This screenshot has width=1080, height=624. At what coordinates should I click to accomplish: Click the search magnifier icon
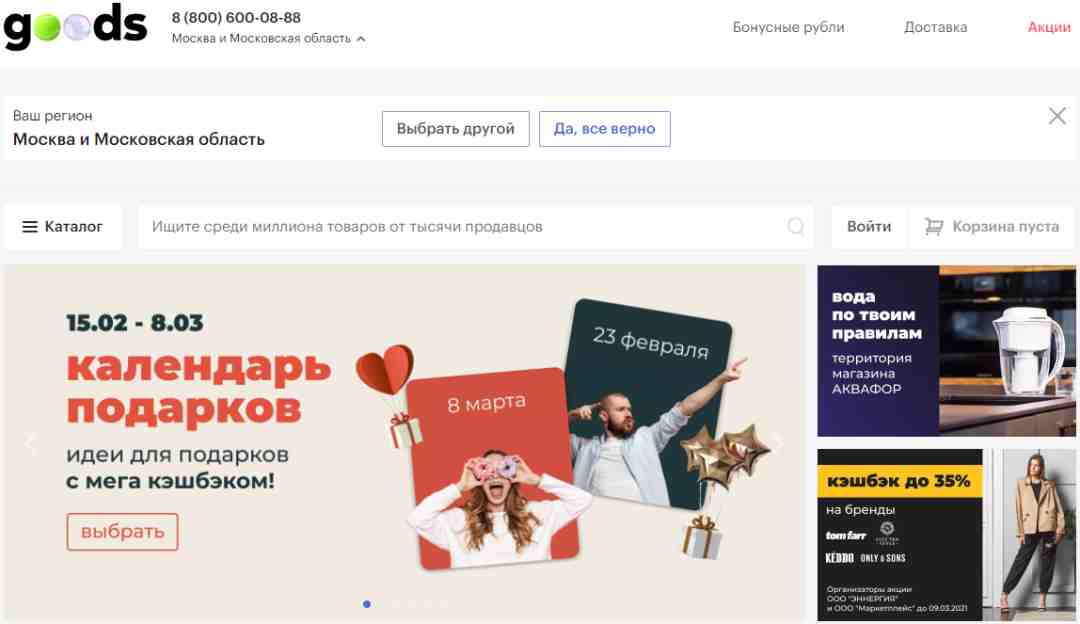(x=796, y=227)
